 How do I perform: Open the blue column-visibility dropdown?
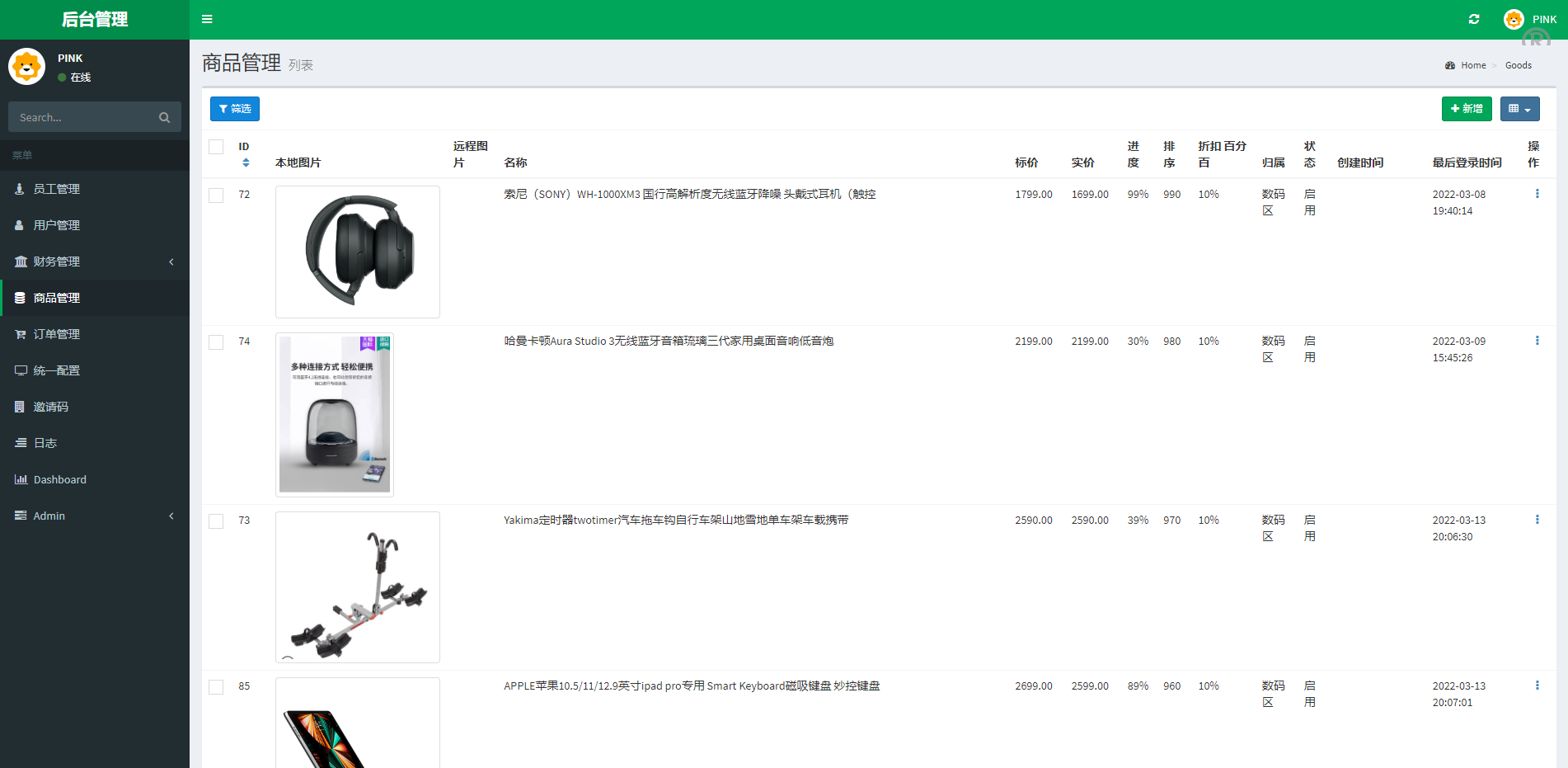click(x=1519, y=108)
